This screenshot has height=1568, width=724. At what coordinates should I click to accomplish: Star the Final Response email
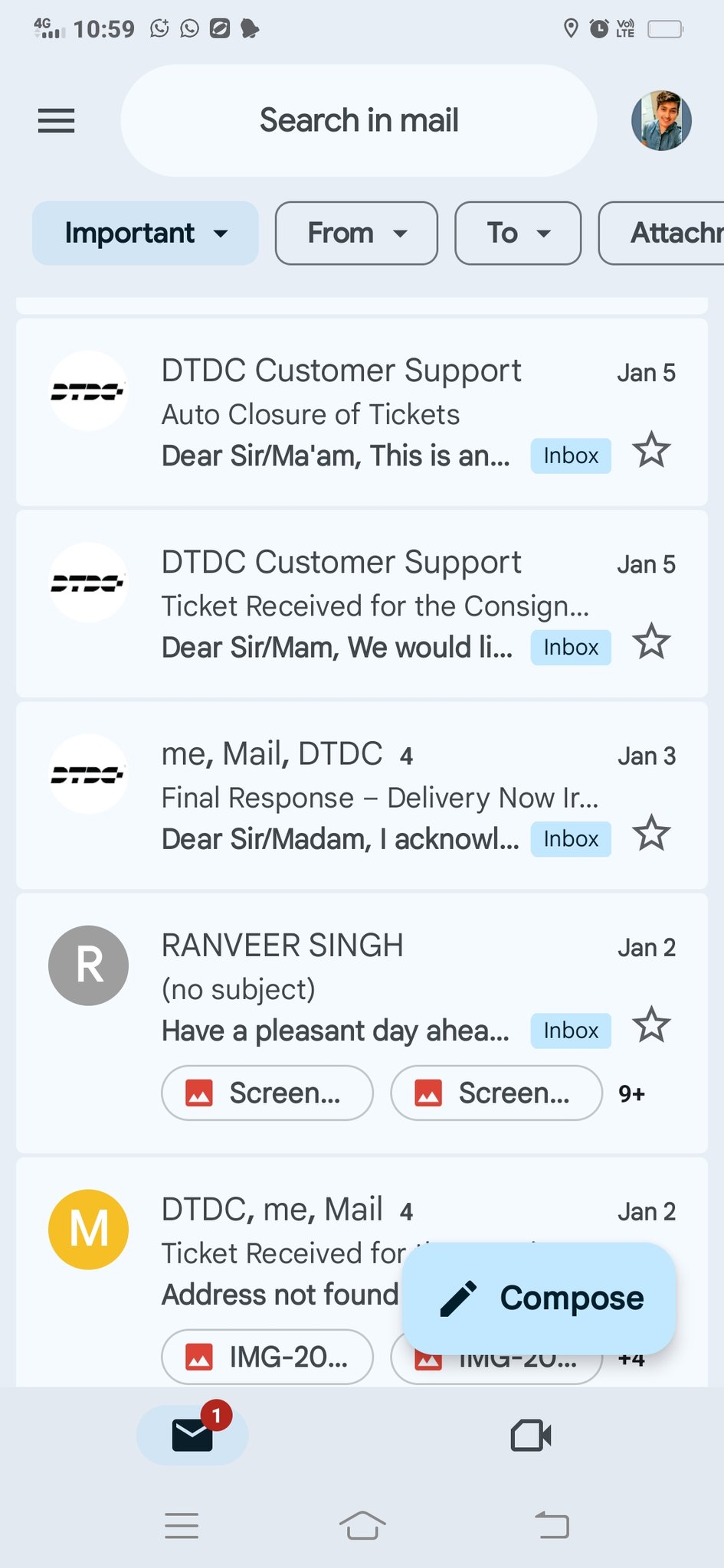tap(651, 833)
